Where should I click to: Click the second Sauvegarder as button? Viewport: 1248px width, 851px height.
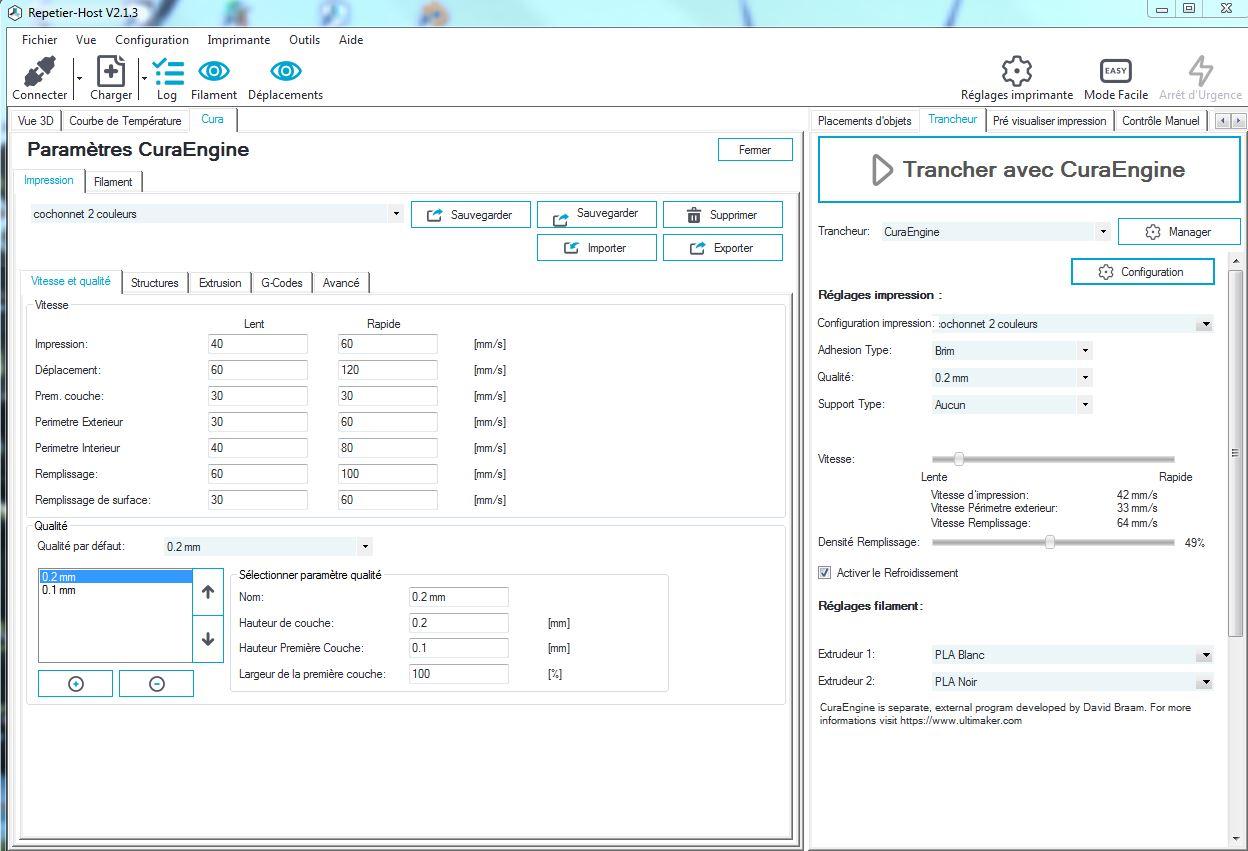click(x=596, y=214)
